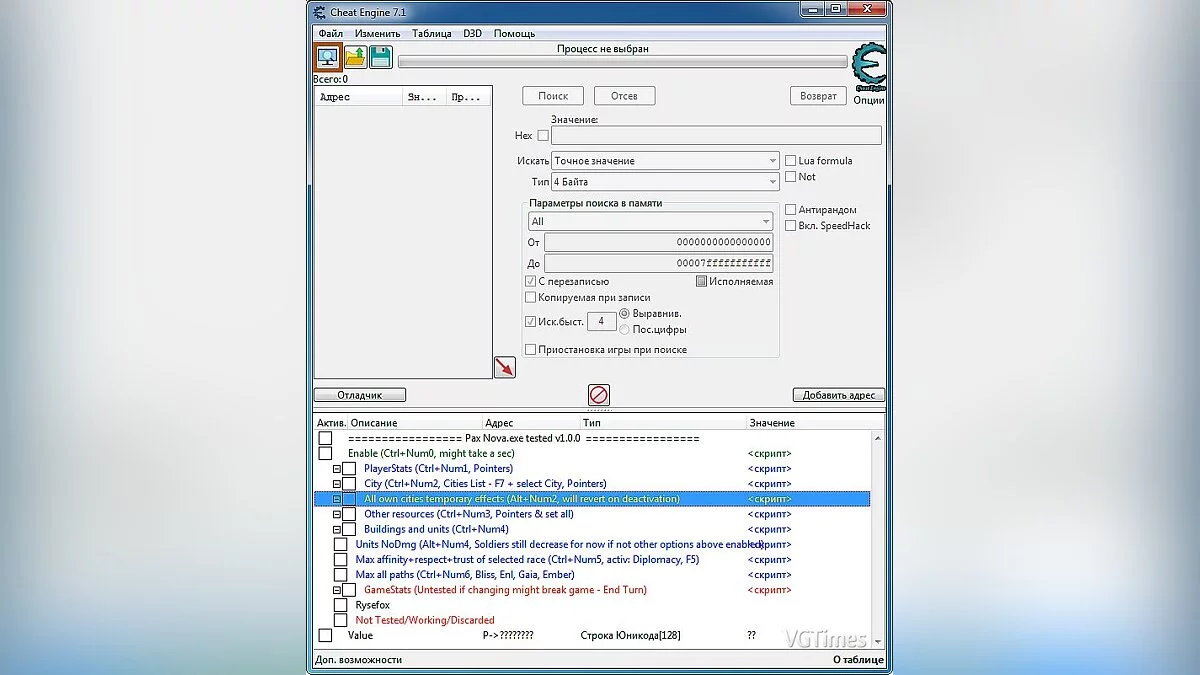Click the Значение value input field
1200x675 pixels.
tap(716, 135)
